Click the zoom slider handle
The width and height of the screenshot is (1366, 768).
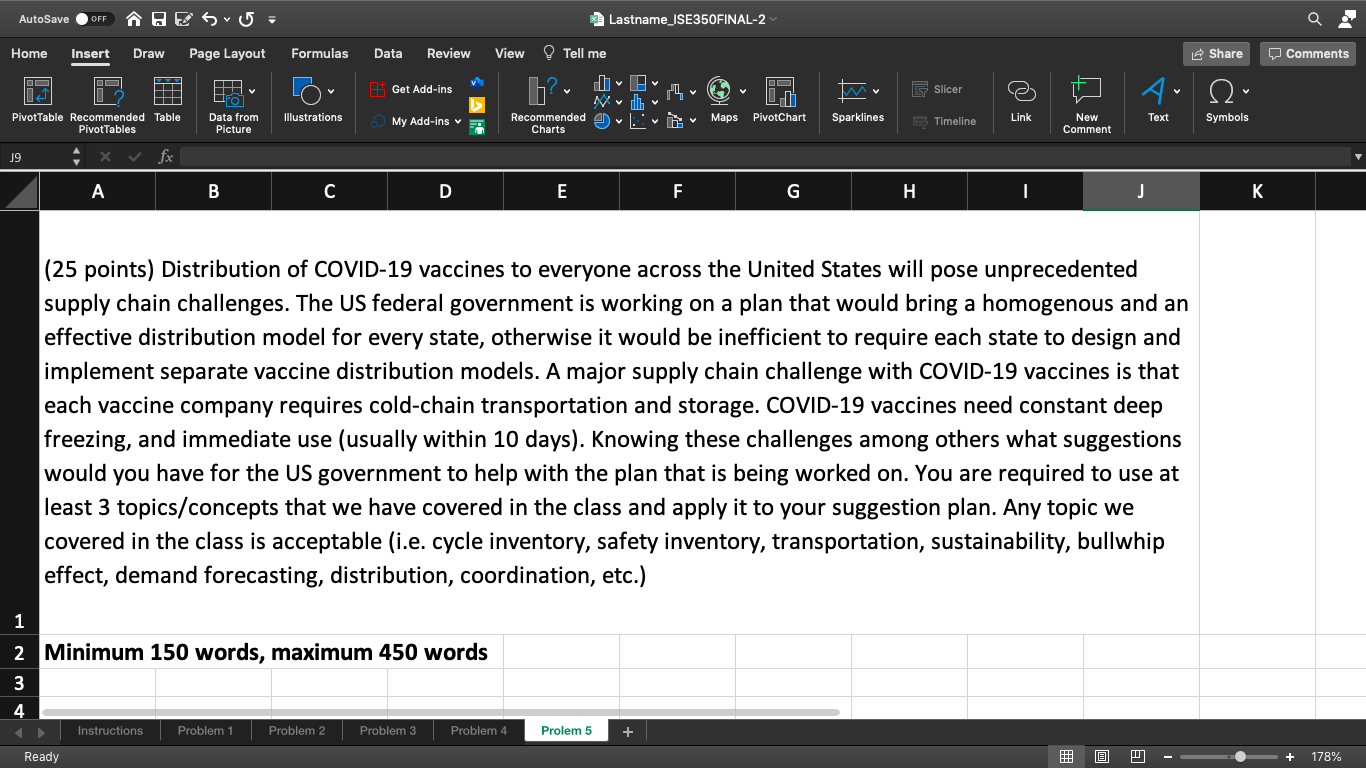click(x=1240, y=757)
